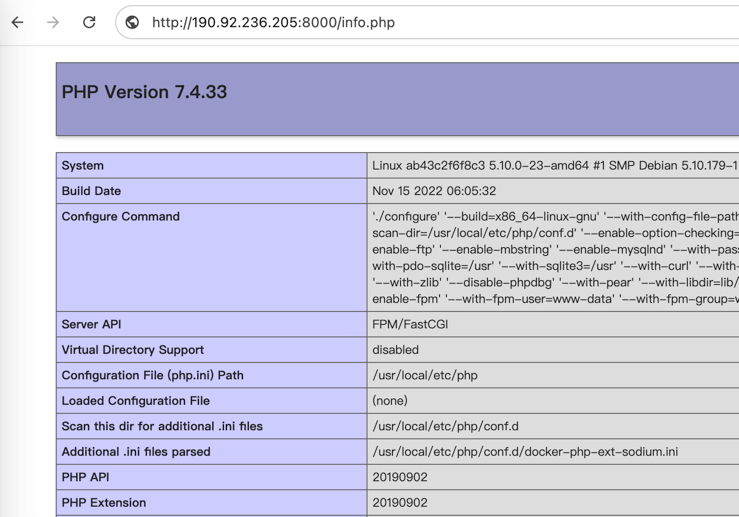Select PHP Extension value 20190902

(x=400, y=502)
